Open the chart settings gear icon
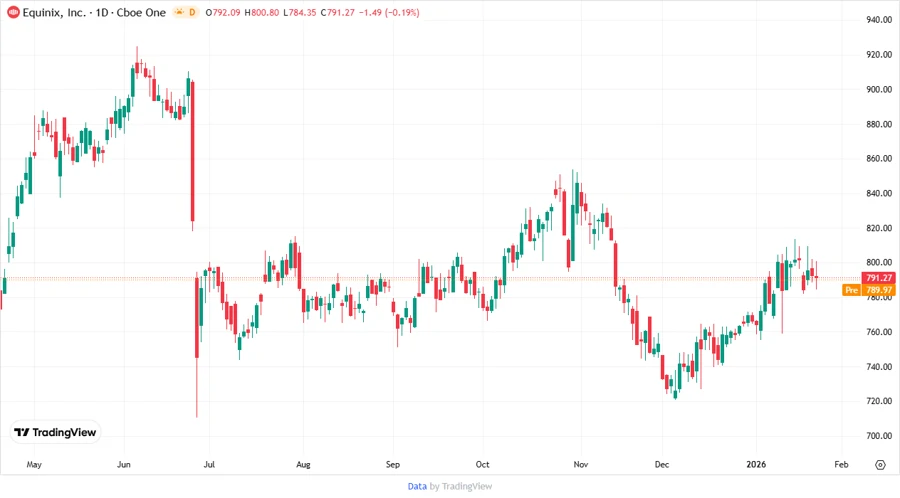This screenshot has width=900, height=498. 880,465
